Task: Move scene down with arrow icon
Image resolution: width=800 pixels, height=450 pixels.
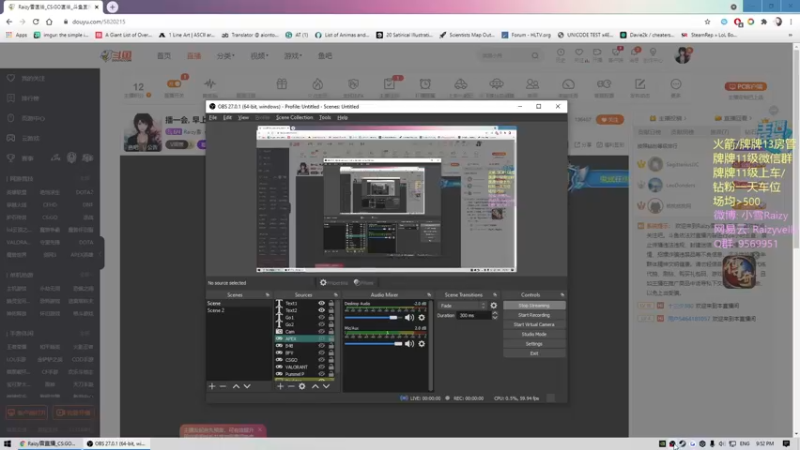Action: pyautogui.click(x=247, y=386)
